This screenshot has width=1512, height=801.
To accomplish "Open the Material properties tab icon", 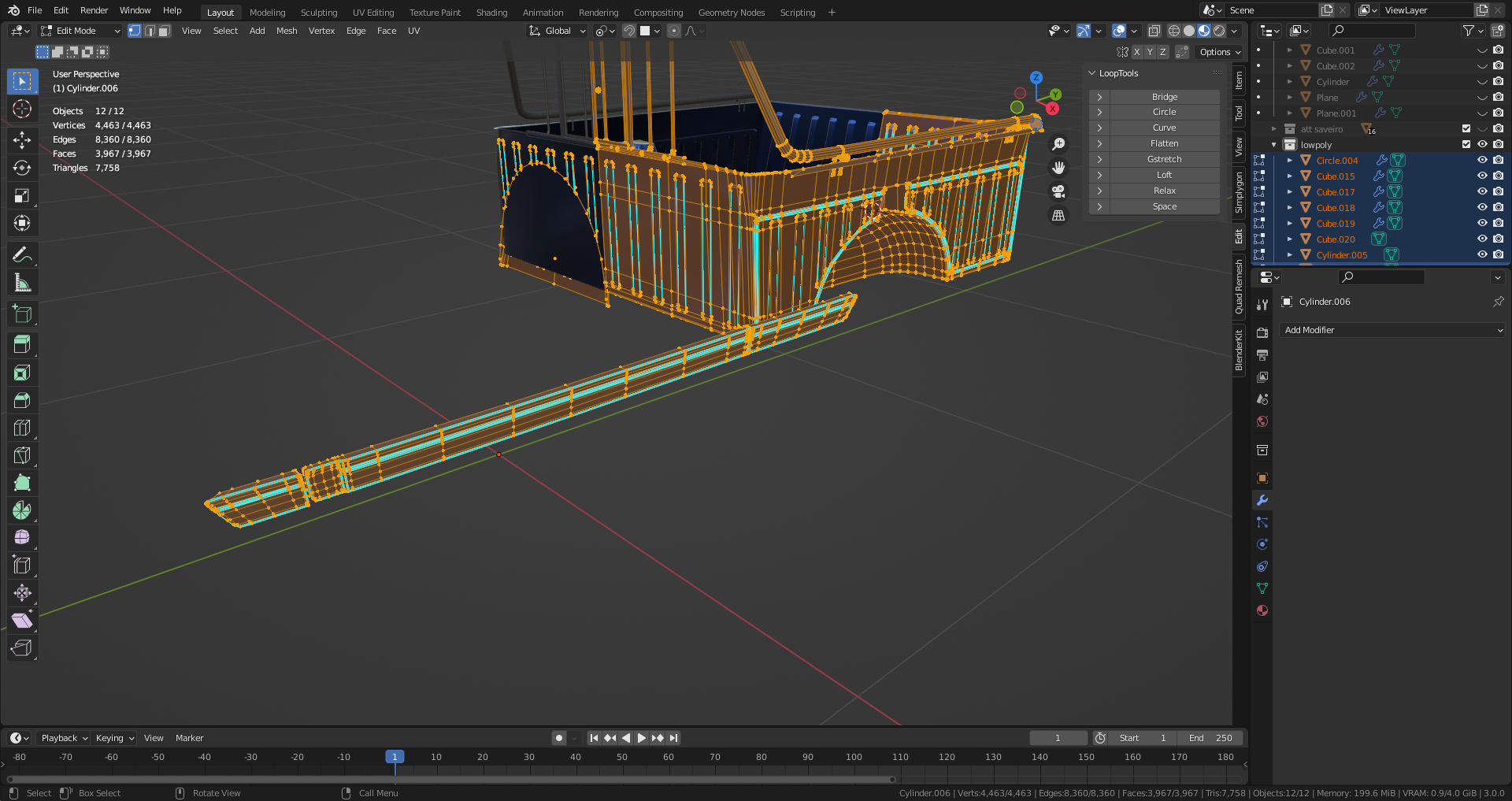I will click(1262, 610).
